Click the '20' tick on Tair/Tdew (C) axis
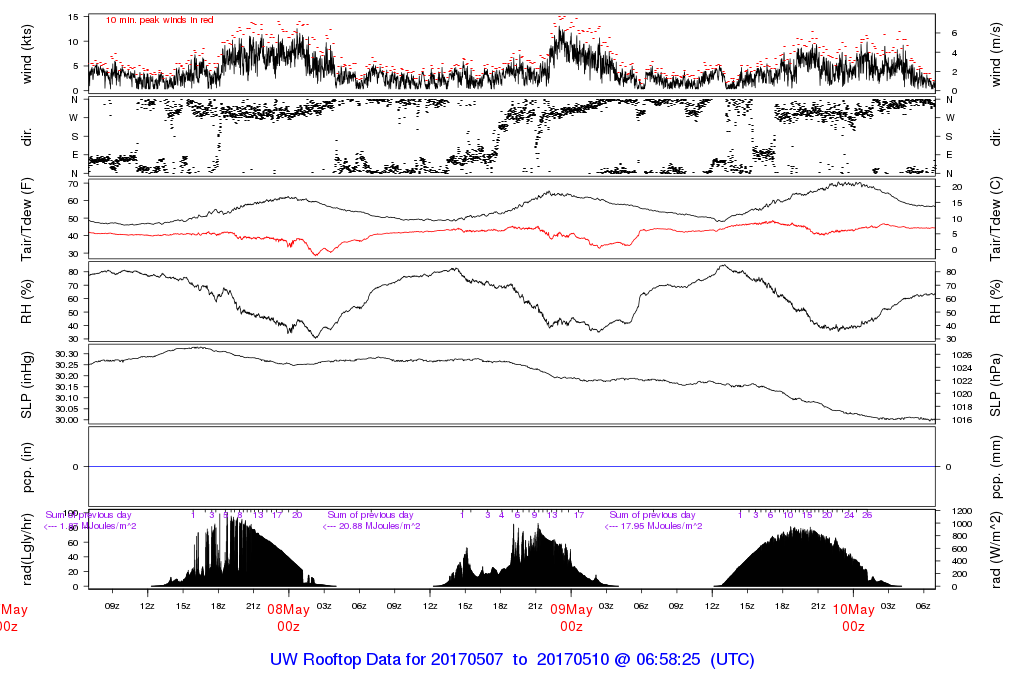Viewport: 1024px width, 700px height. click(x=957, y=187)
